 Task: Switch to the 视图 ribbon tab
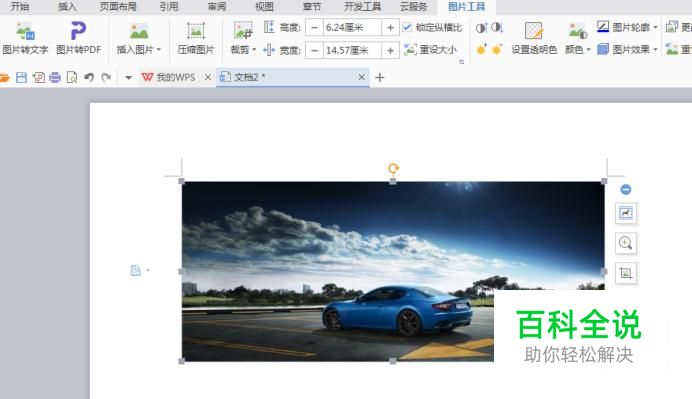click(x=264, y=6)
